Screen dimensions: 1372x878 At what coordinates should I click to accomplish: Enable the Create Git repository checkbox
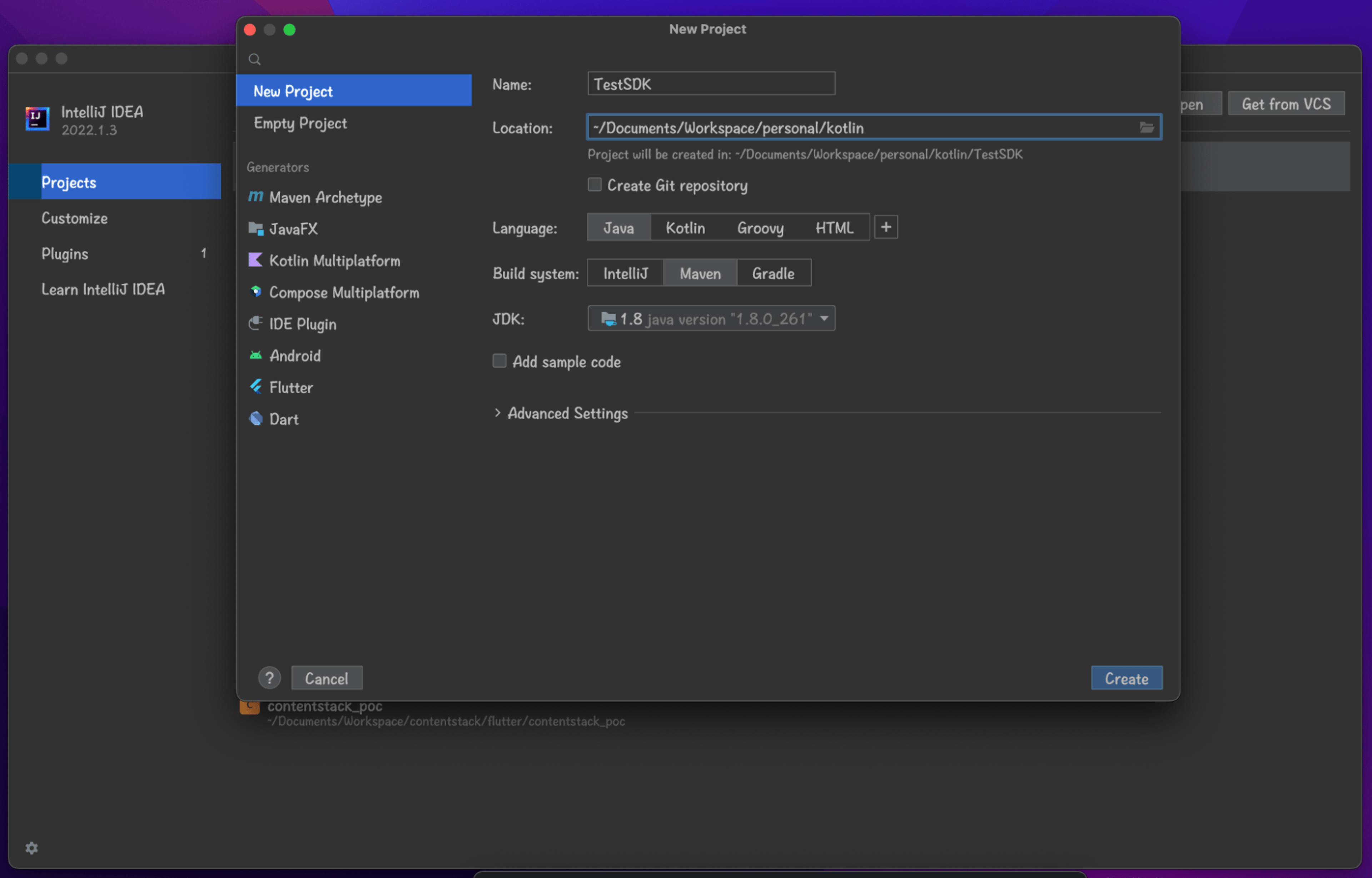click(594, 184)
